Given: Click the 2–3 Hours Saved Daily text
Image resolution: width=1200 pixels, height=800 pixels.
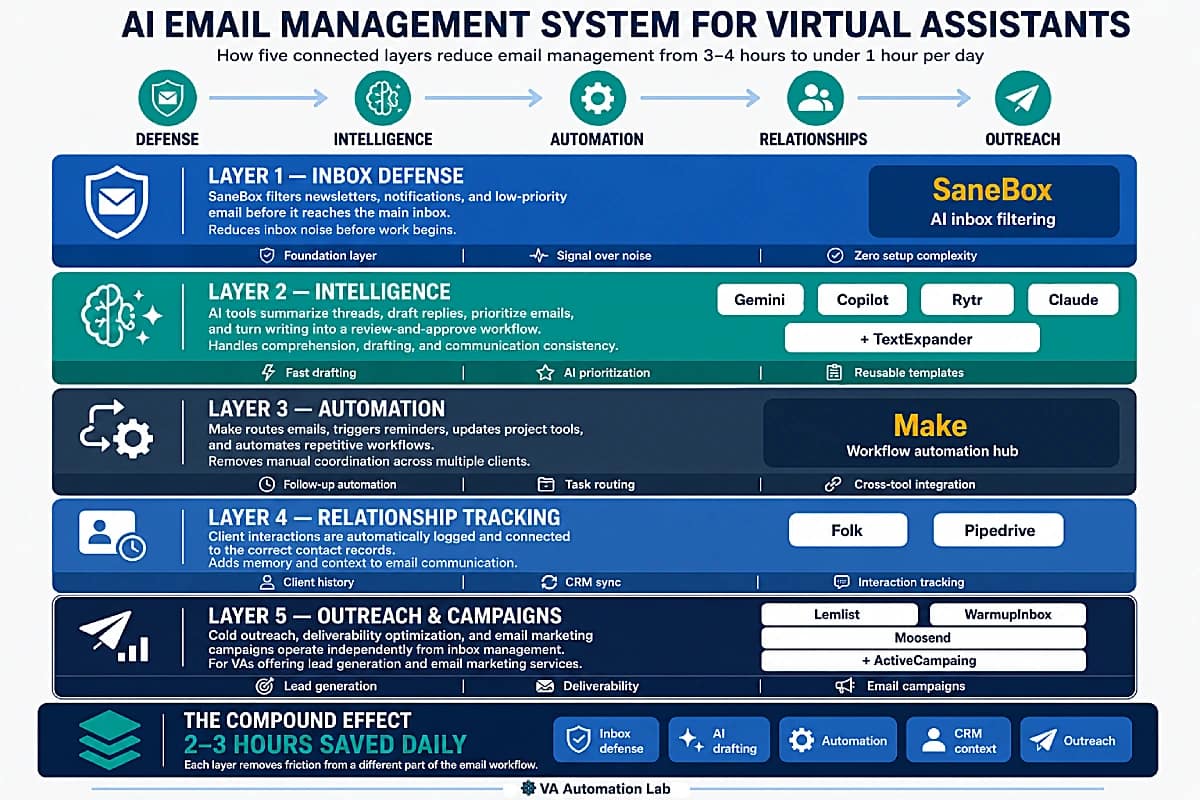Looking at the screenshot, I should pyautogui.click(x=325, y=744).
